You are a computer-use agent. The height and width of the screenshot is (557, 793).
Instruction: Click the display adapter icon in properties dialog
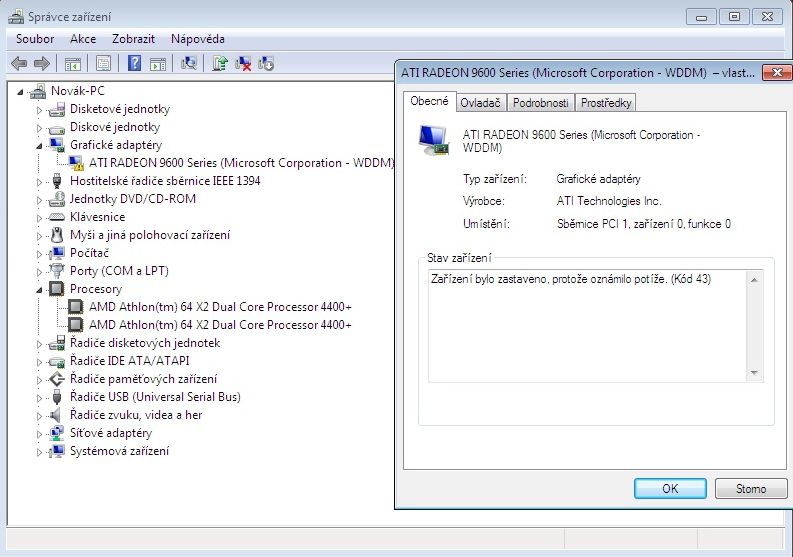coord(434,140)
